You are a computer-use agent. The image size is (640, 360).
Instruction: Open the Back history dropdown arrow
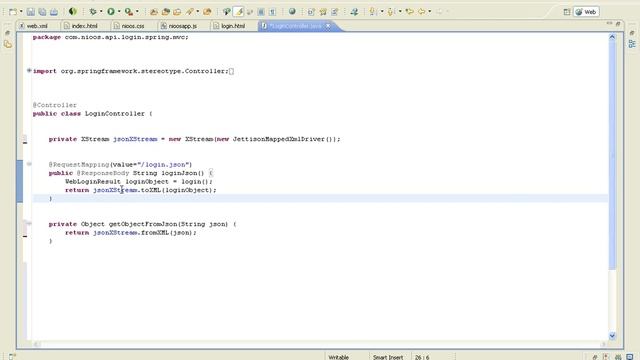point(429,12)
